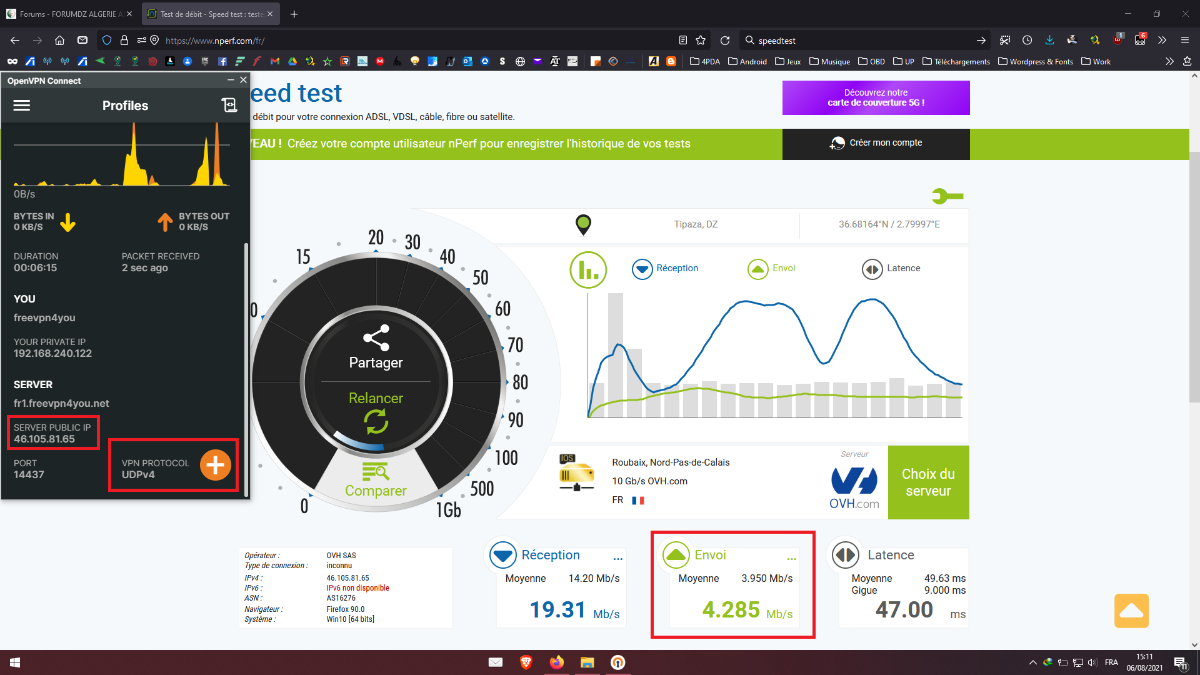1200x675 pixels.
Task: Open the OpenVPN hamburger menu
Action: pyautogui.click(x=22, y=105)
